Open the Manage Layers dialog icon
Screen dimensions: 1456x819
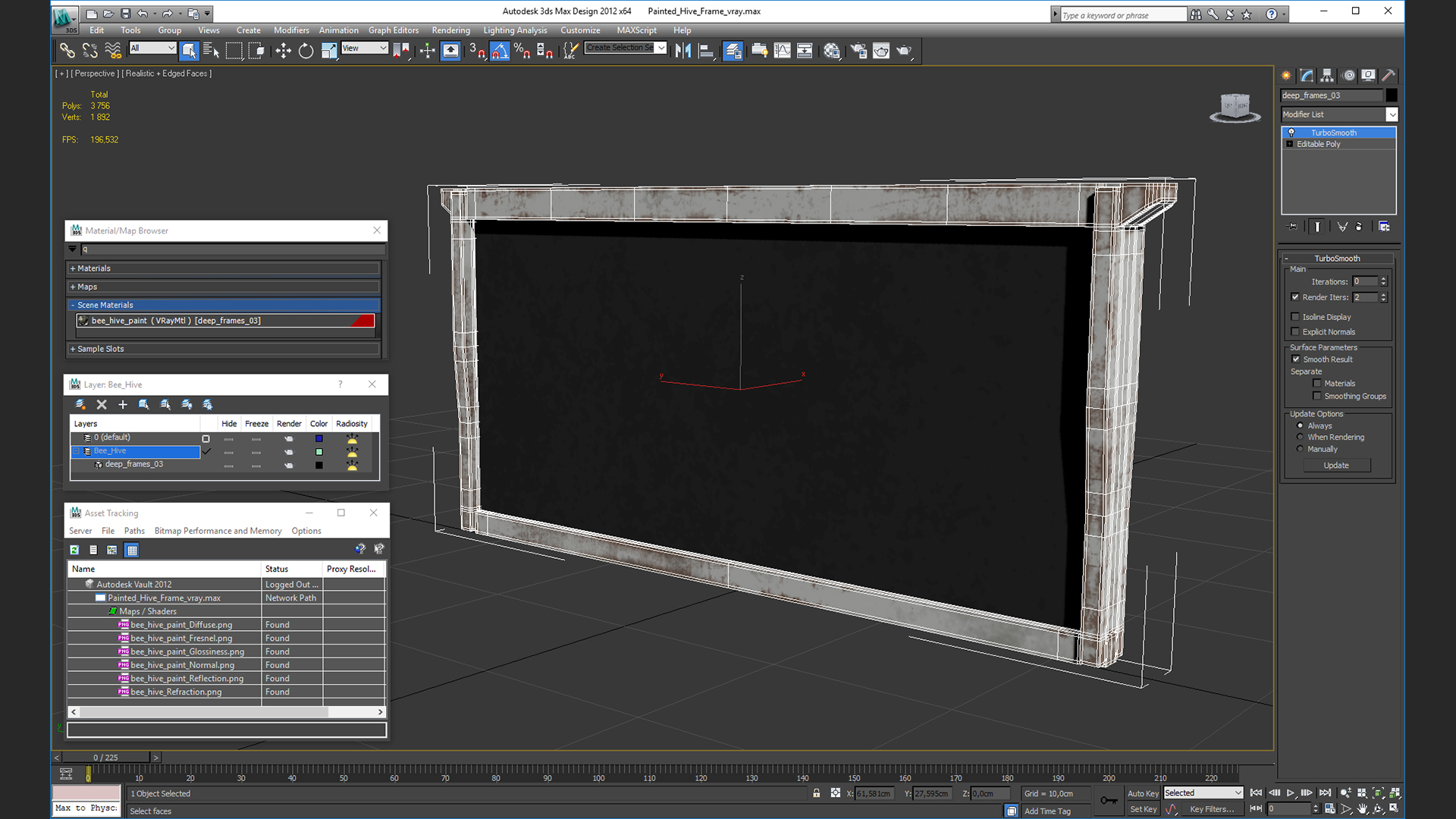point(733,51)
